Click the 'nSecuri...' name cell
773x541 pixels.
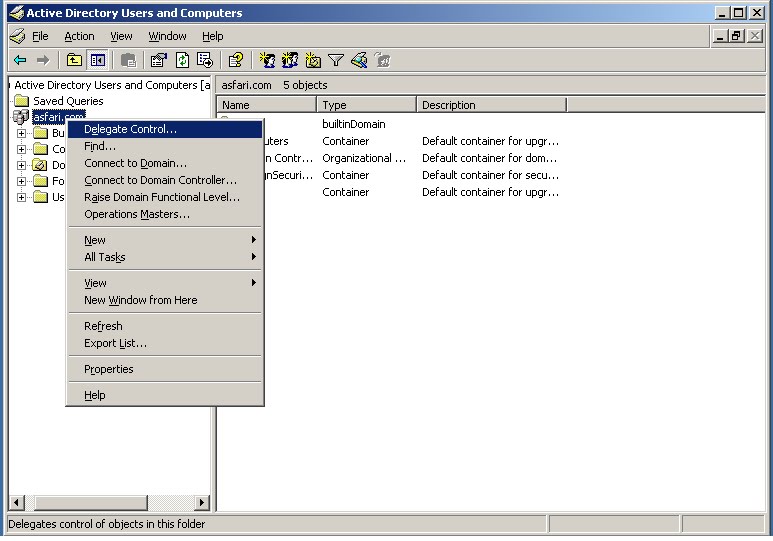pyautogui.click(x=289, y=175)
